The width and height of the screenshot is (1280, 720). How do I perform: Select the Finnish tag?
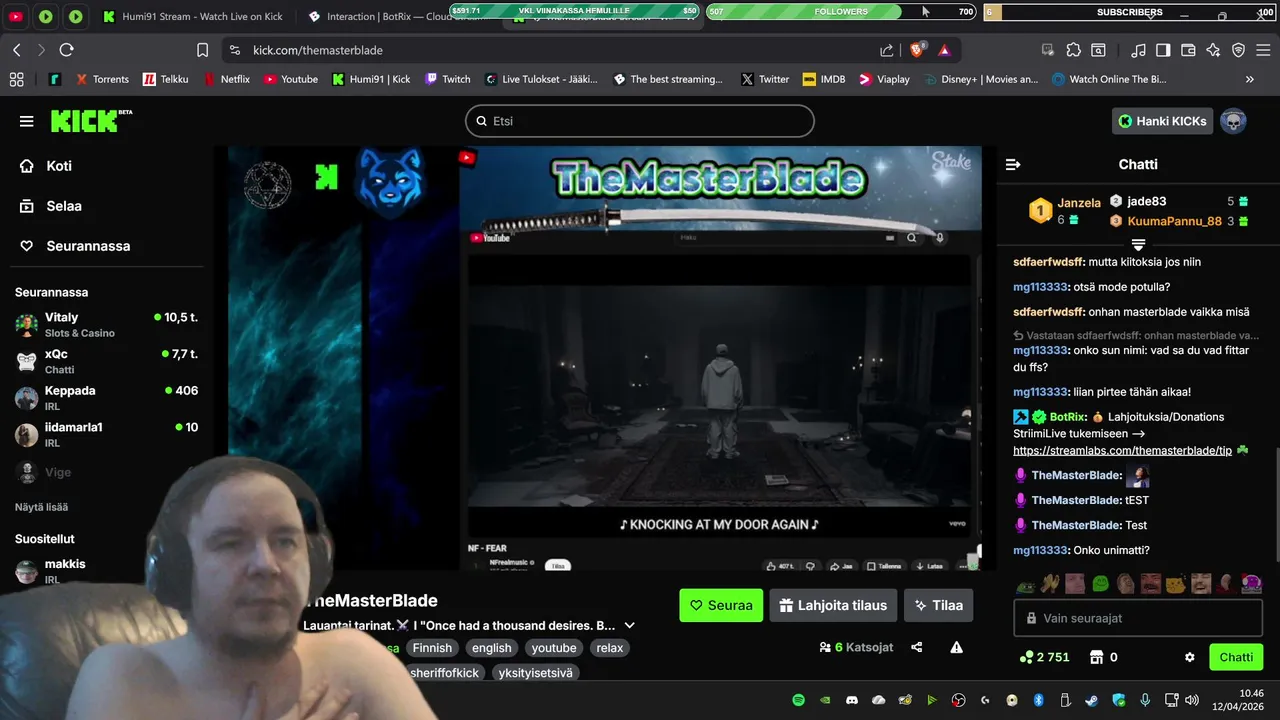pyautogui.click(x=432, y=648)
